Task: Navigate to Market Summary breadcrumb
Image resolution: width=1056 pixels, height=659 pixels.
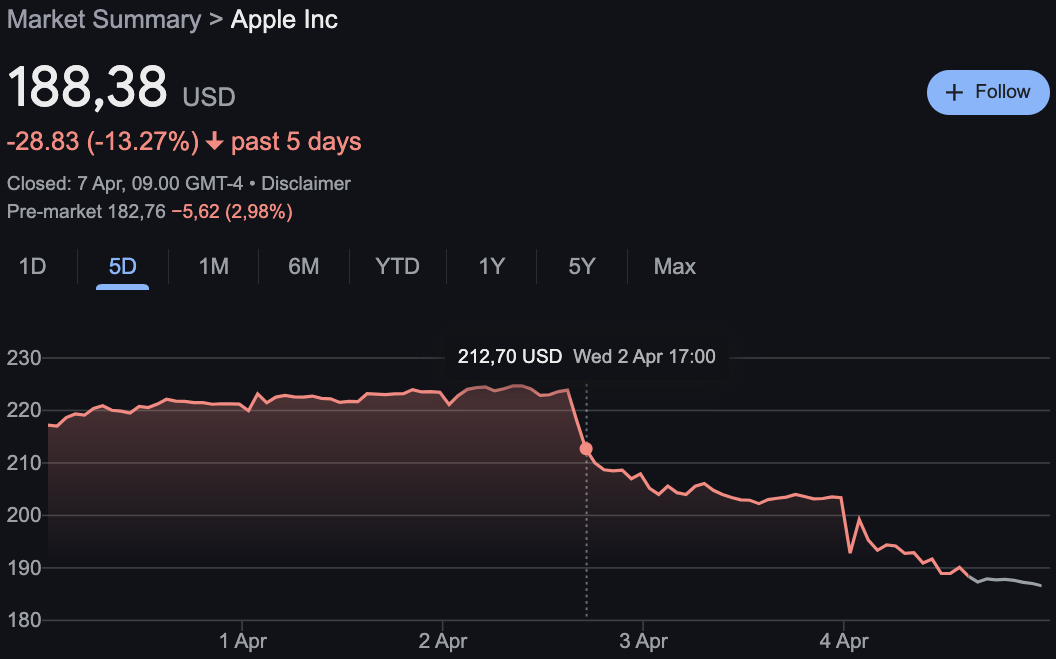Action: coord(103,19)
